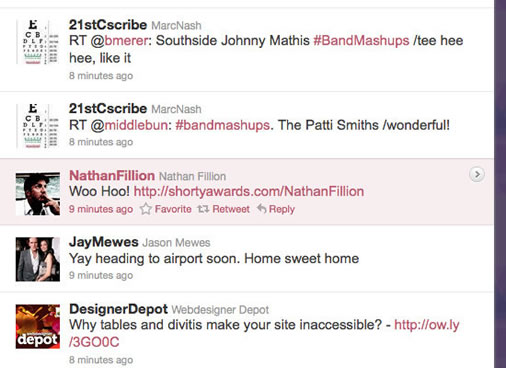This screenshot has width=506, height=368.
Task: Open the #BandMashups hashtag
Action: click(361, 41)
